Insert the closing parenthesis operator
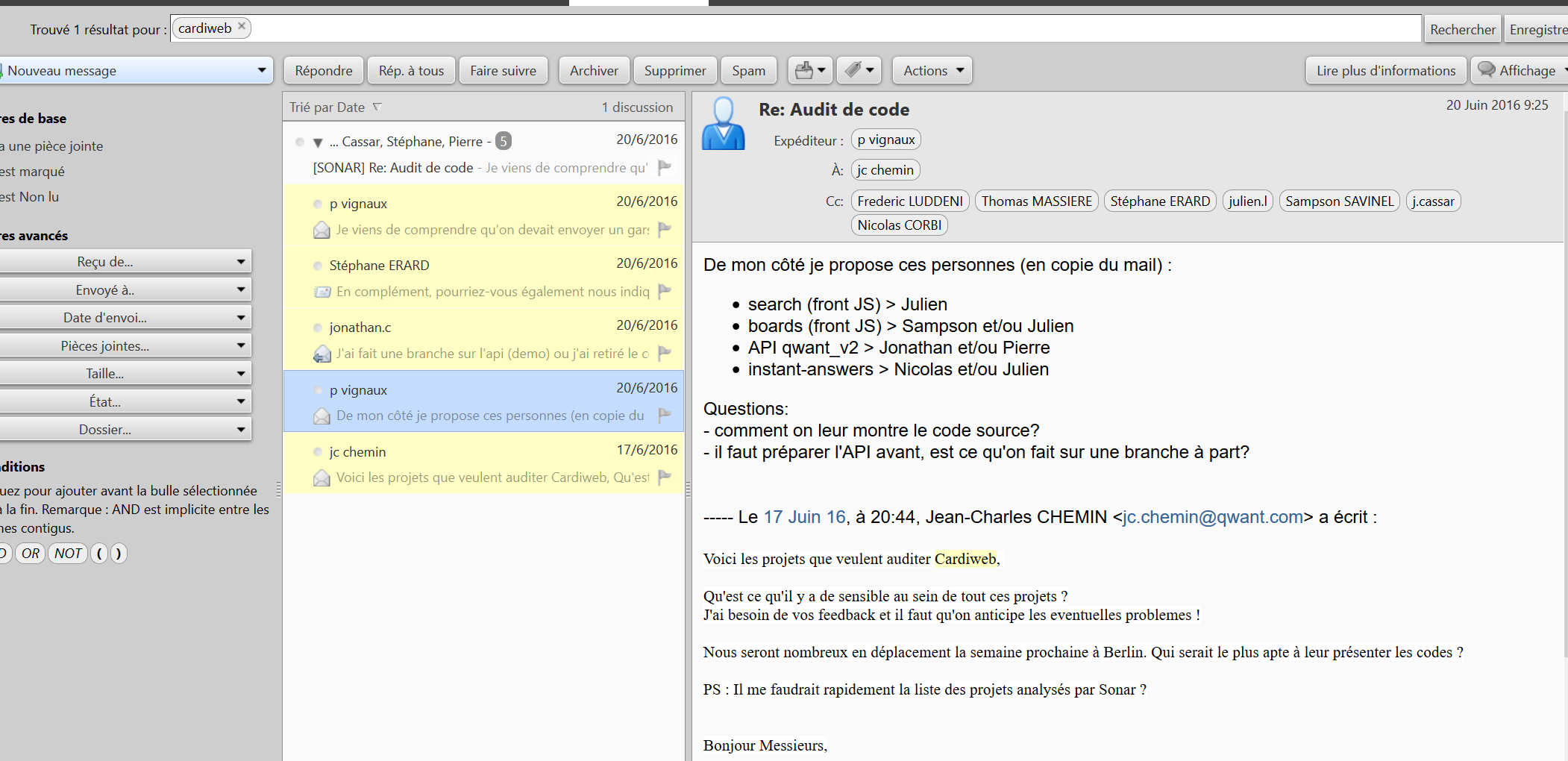This screenshot has height=761, width=1568. pyautogui.click(x=119, y=554)
